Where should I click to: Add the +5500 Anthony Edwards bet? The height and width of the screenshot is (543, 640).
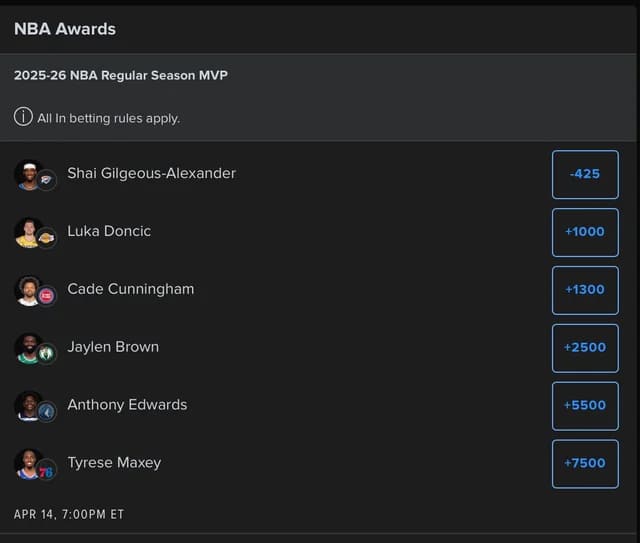pos(585,406)
